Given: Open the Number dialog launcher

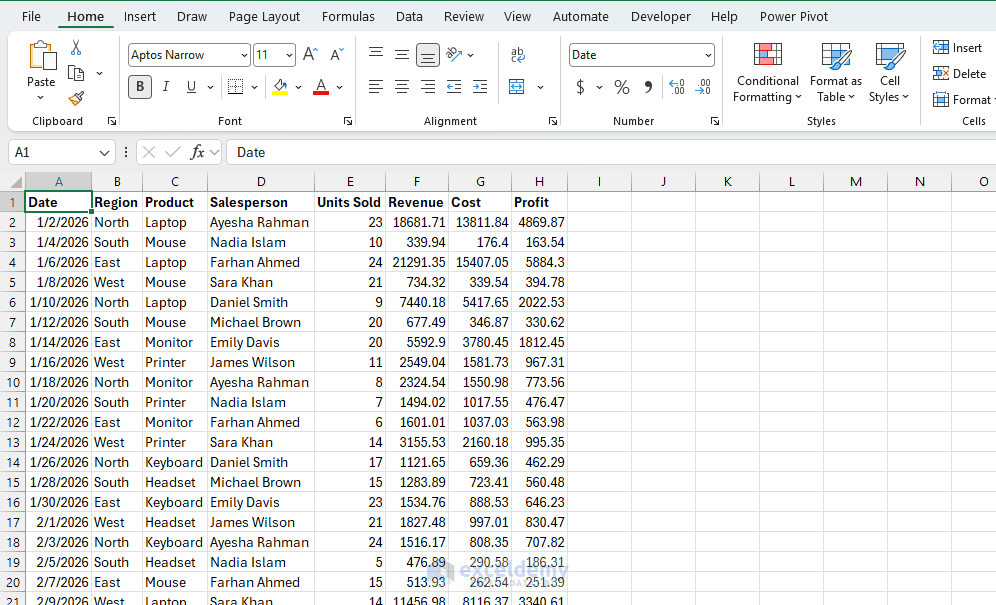Looking at the screenshot, I should point(715,121).
